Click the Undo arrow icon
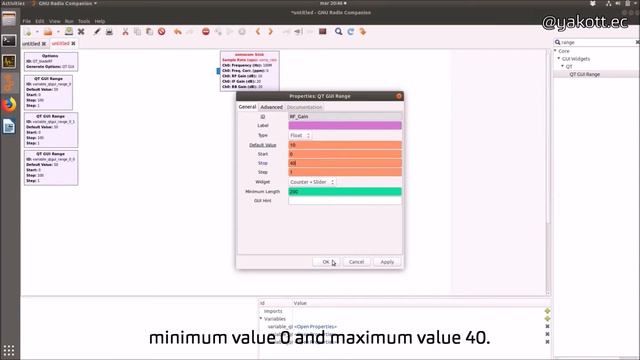 (x=178, y=31)
